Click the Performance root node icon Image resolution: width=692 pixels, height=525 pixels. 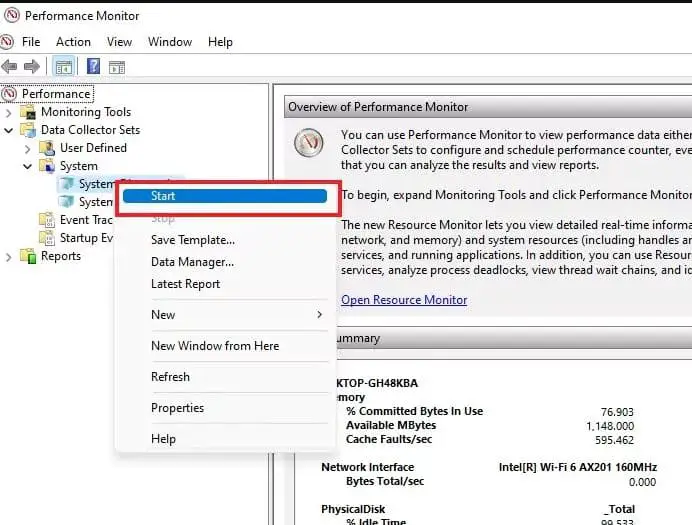pyautogui.click(x=9, y=94)
